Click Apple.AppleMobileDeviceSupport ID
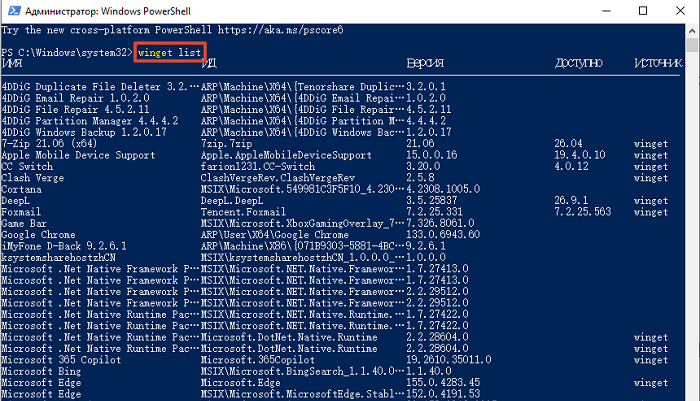The height and width of the screenshot is (401, 700). (x=286, y=155)
